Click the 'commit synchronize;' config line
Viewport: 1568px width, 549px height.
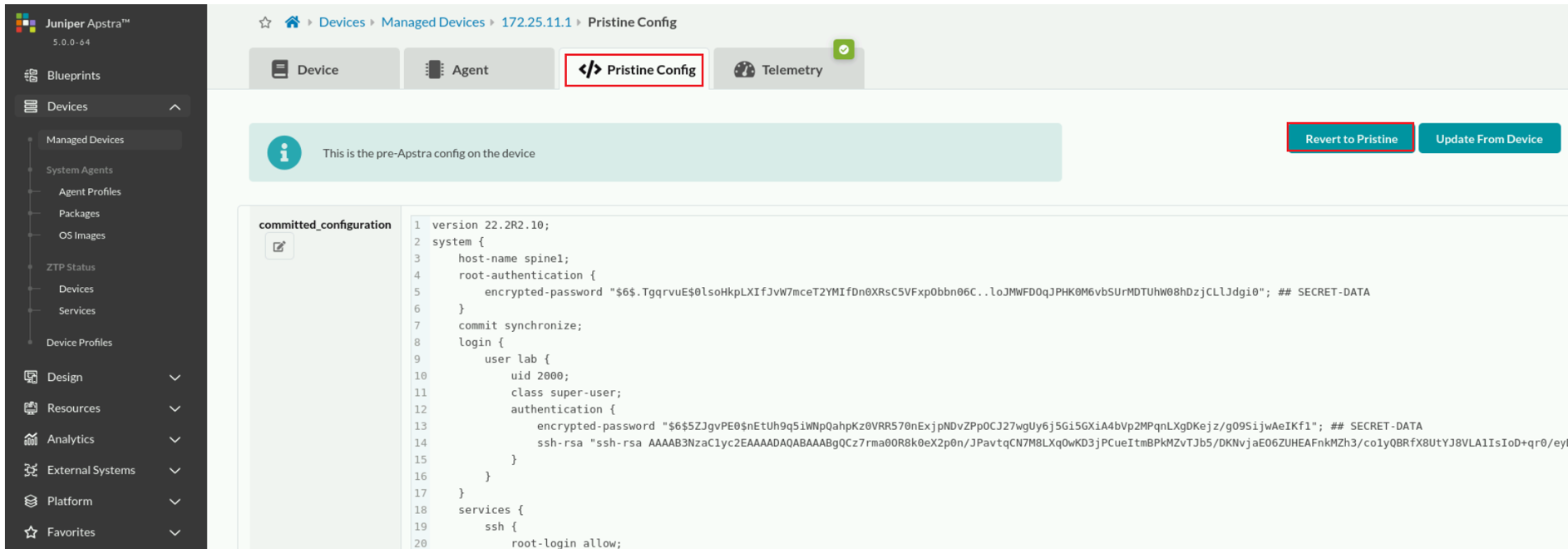pyautogui.click(x=520, y=325)
